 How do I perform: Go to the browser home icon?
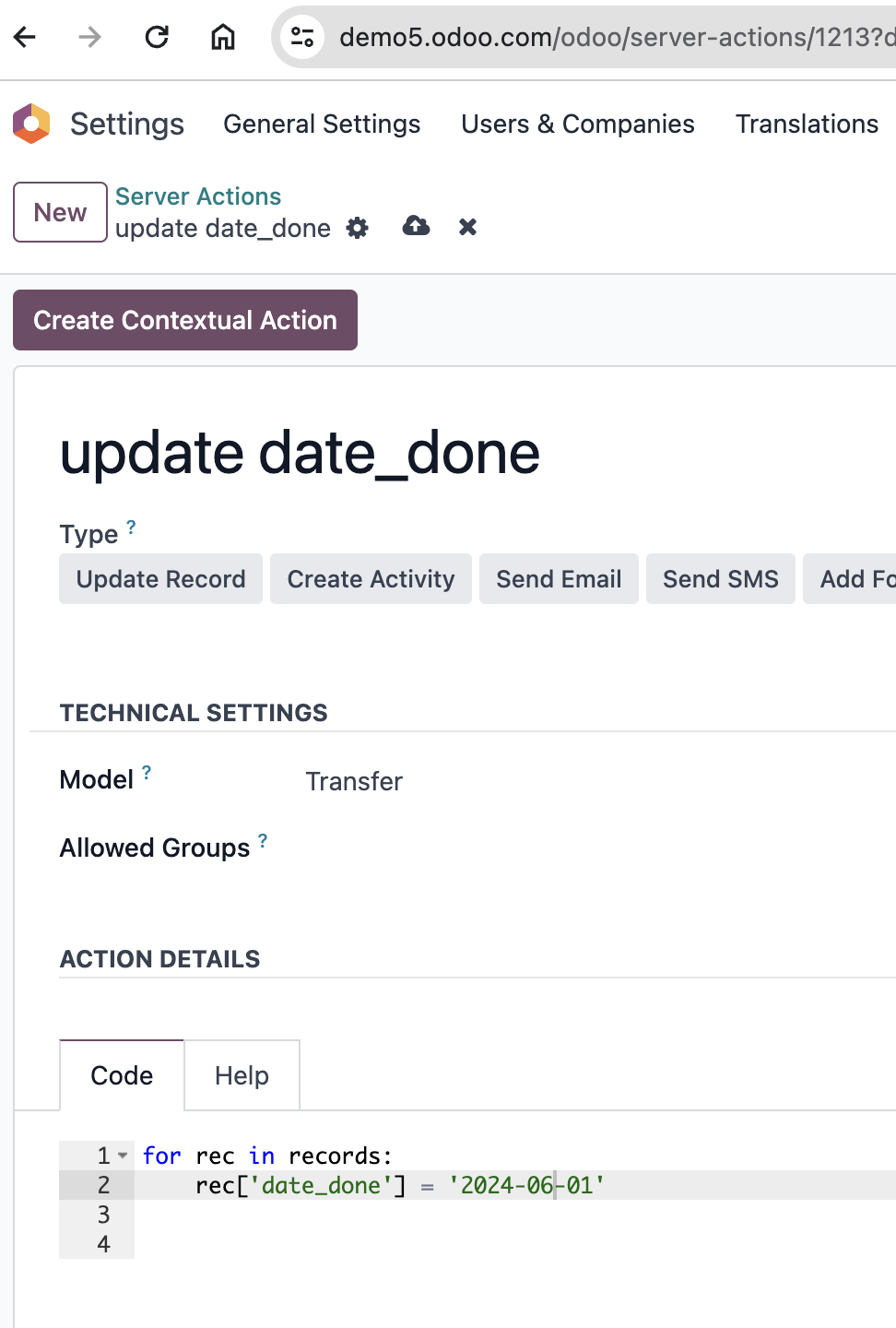pyautogui.click(x=223, y=37)
